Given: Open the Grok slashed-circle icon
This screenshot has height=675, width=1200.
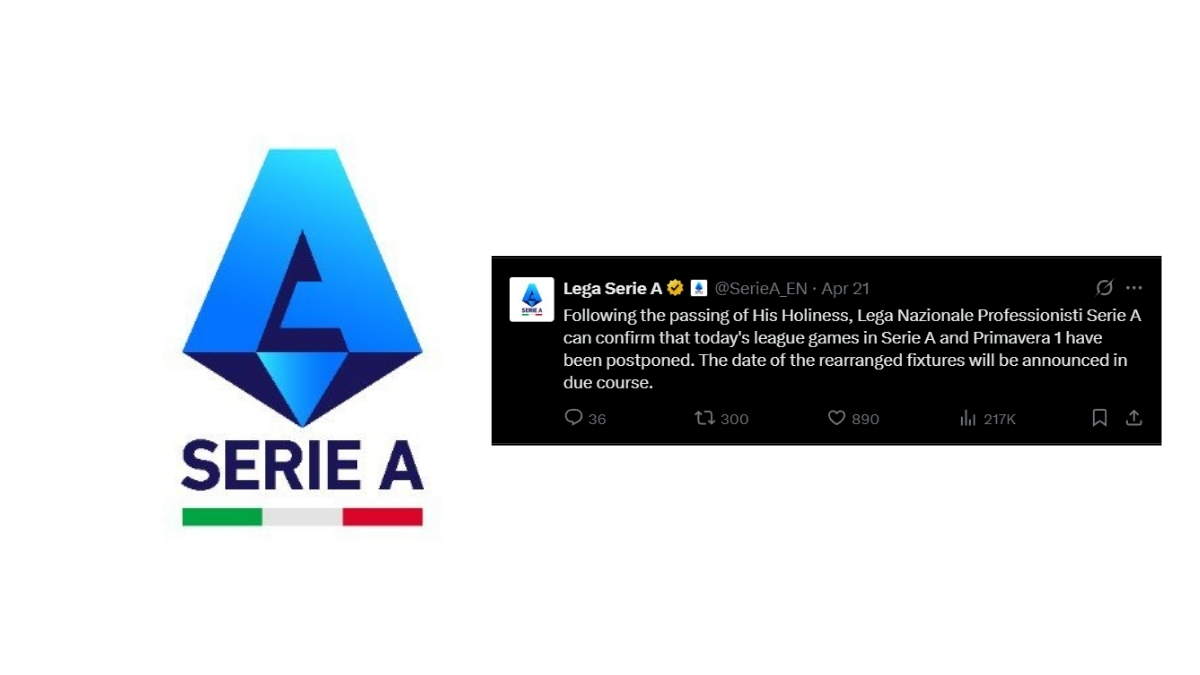Looking at the screenshot, I should tap(1104, 288).
